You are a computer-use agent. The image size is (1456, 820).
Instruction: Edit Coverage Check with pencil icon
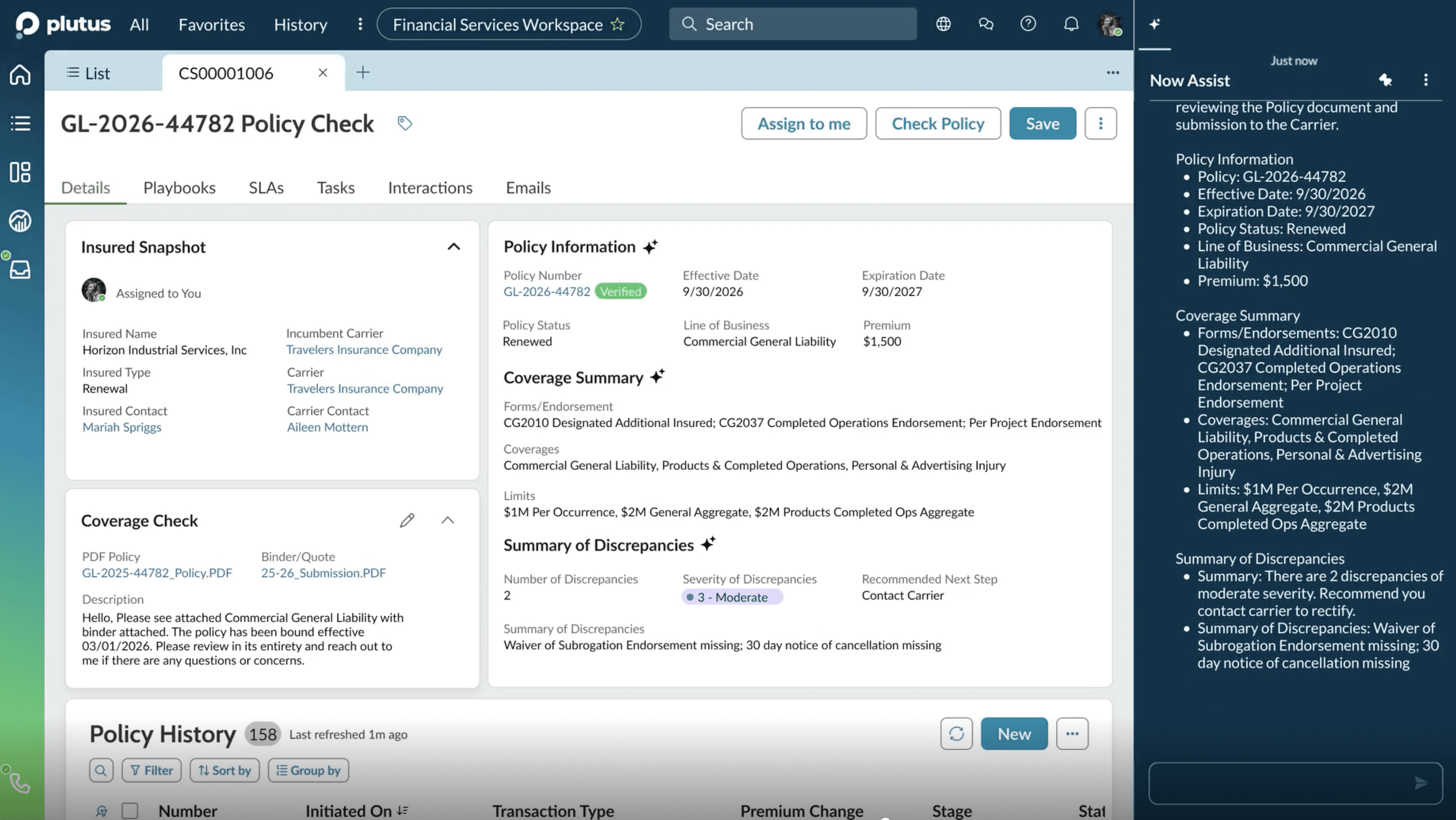407,520
